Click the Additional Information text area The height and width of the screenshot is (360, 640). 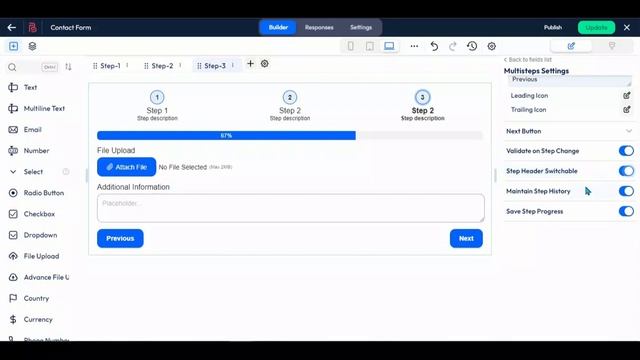coord(291,208)
